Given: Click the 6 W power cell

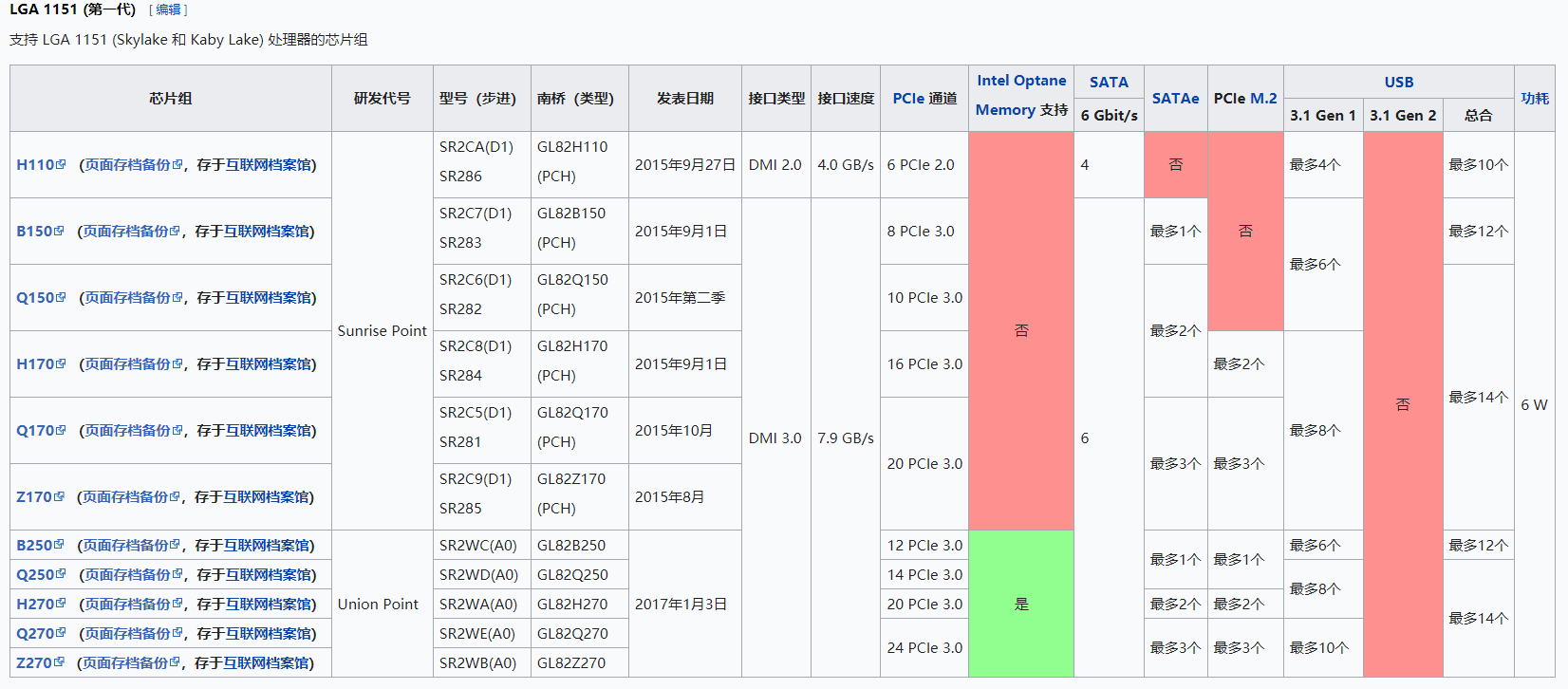Looking at the screenshot, I should point(1534,404).
